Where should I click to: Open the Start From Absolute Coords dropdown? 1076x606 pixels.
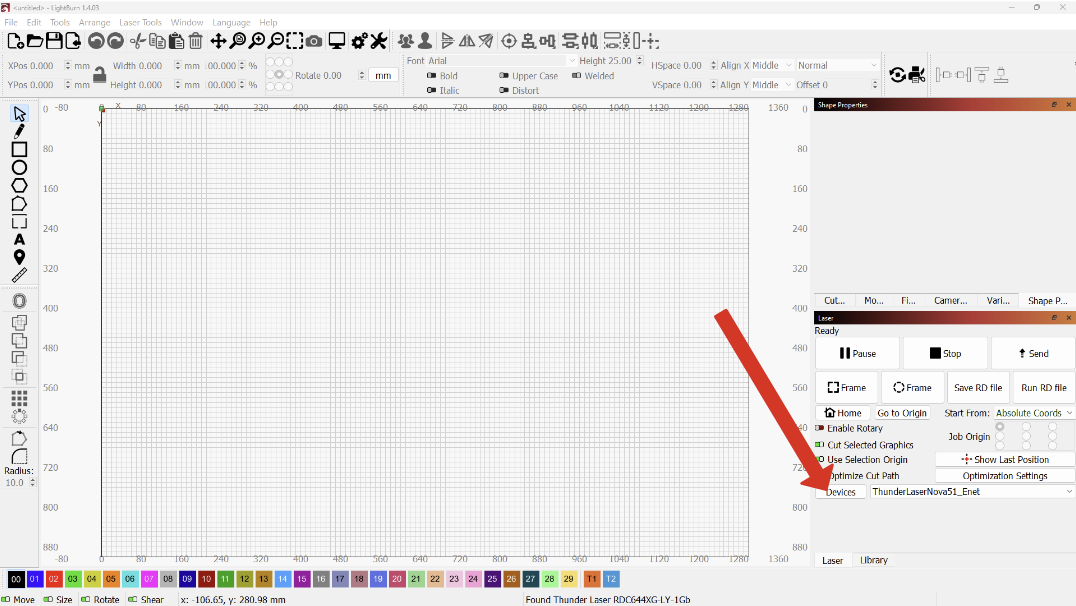[x=1033, y=413]
